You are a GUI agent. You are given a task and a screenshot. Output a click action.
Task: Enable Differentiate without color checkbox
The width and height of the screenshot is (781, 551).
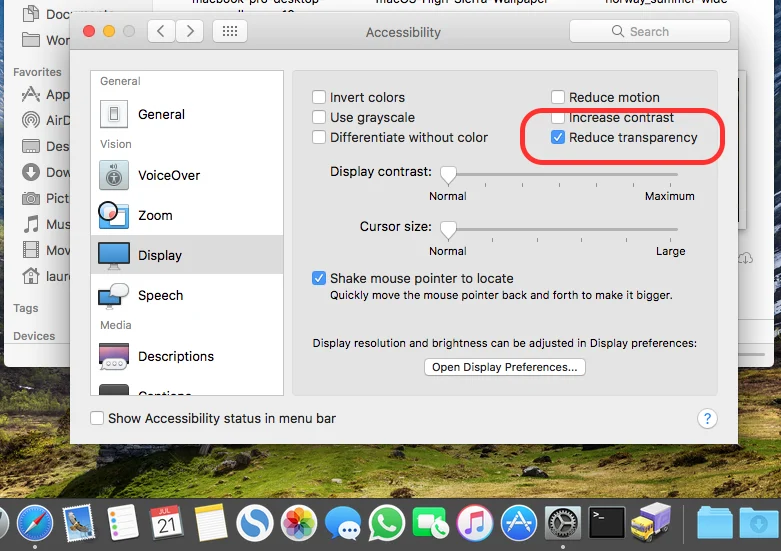(319, 137)
